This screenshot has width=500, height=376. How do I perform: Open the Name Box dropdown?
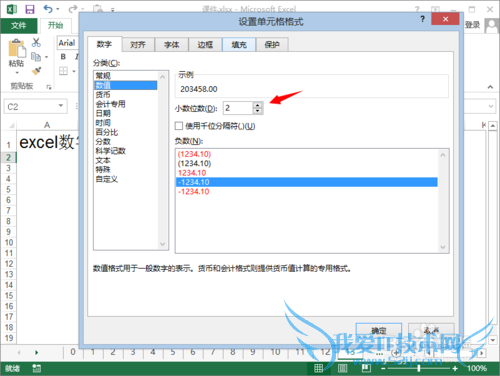[x=61, y=106]
